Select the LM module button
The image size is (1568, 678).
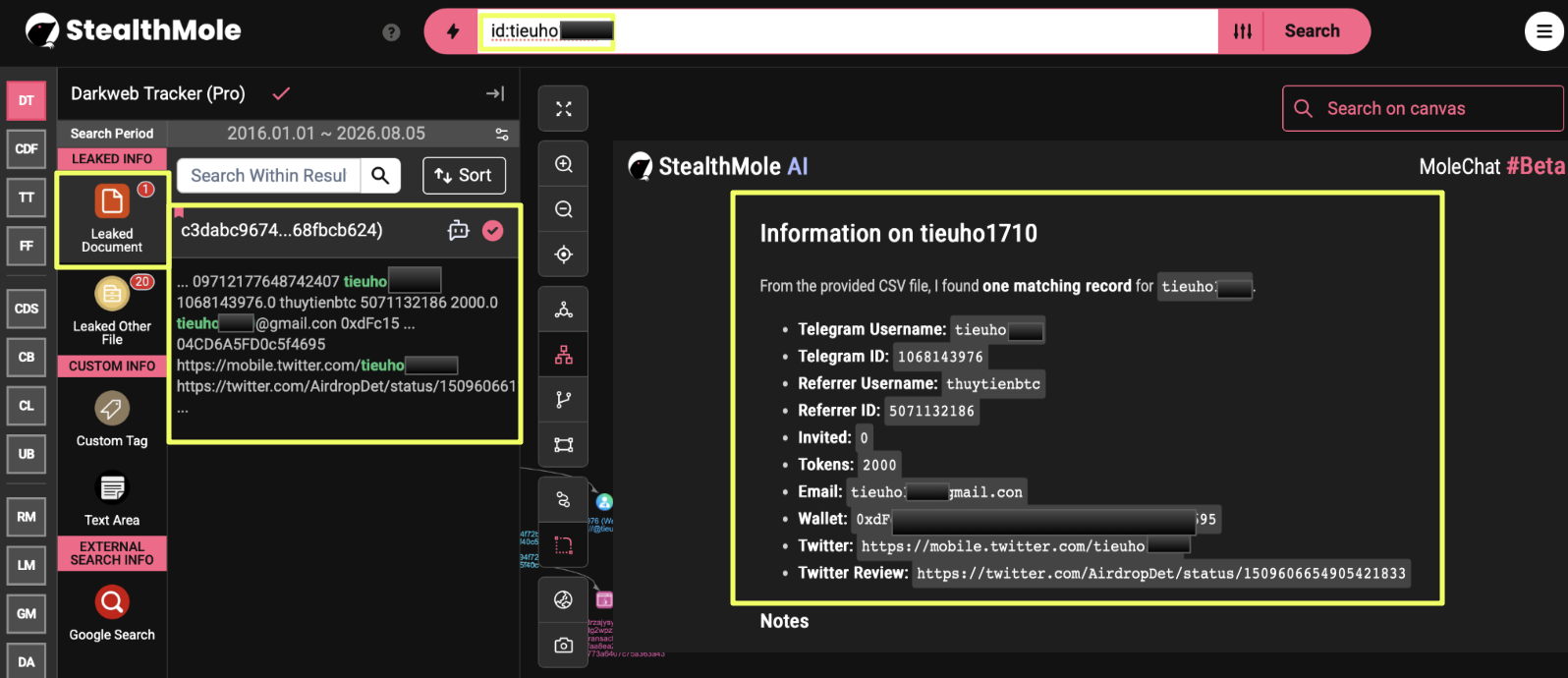click(x=27, y=565)
